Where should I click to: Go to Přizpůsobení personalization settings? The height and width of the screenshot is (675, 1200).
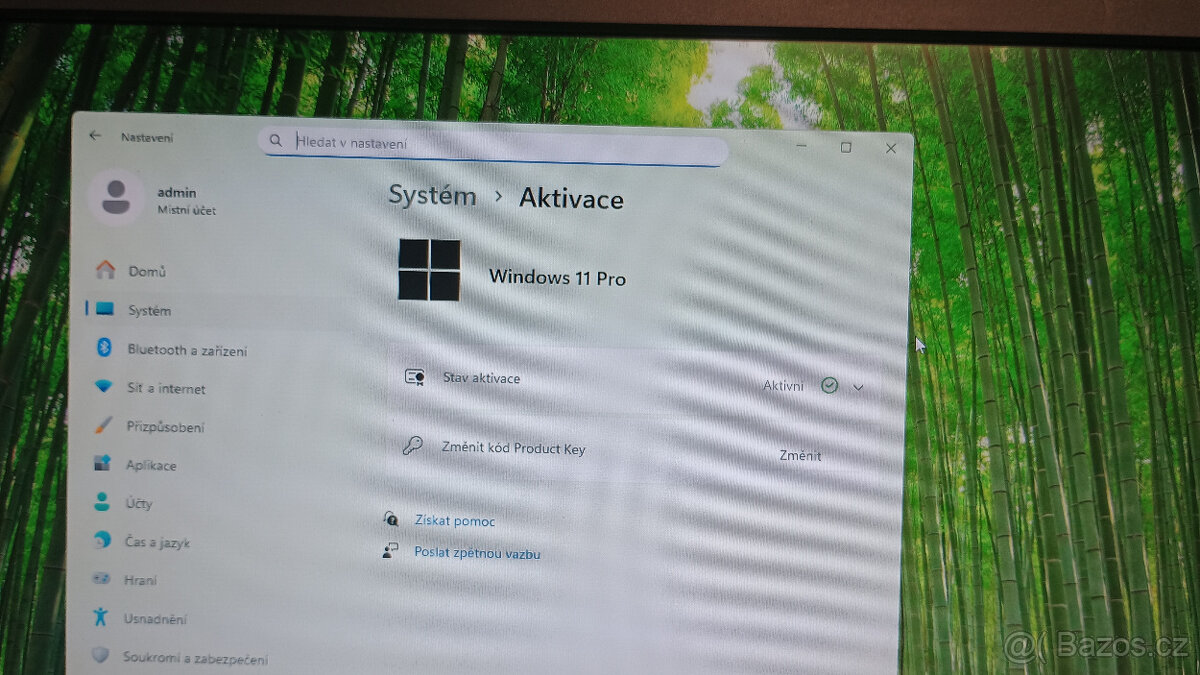click(x=164, y=427)
